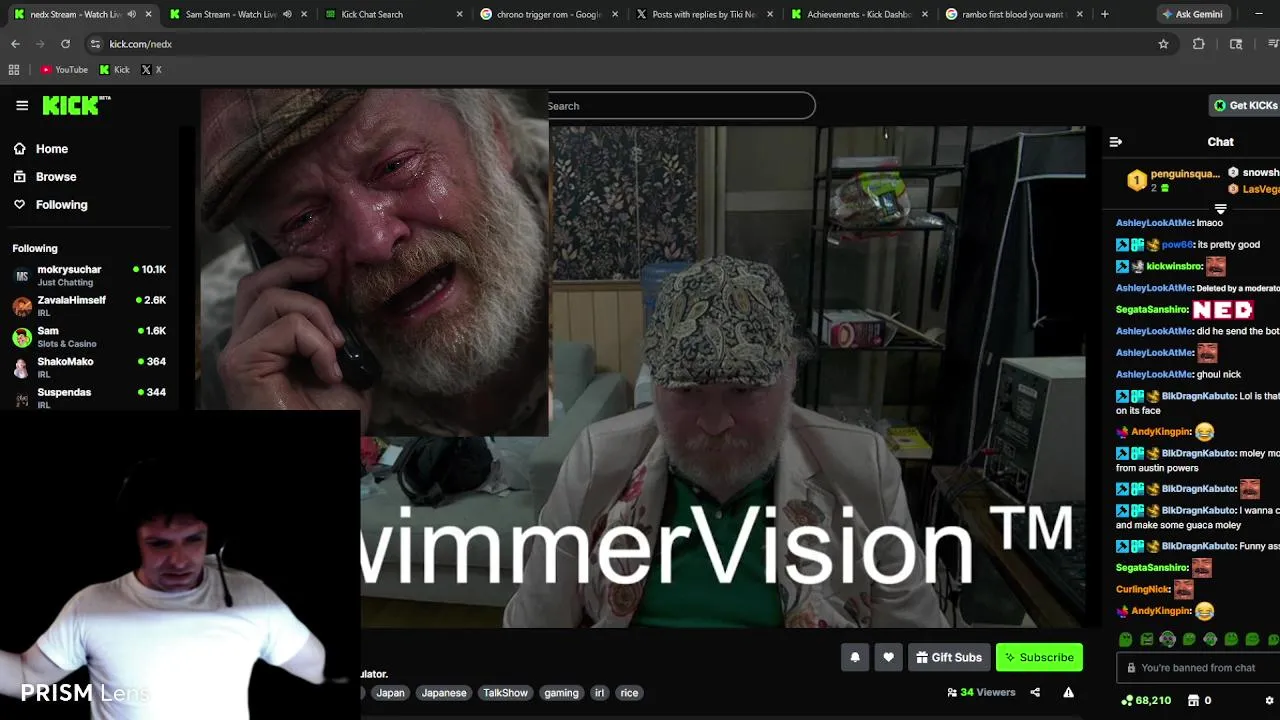
Task: Open Suspendas followed channel
Action: 90,397
